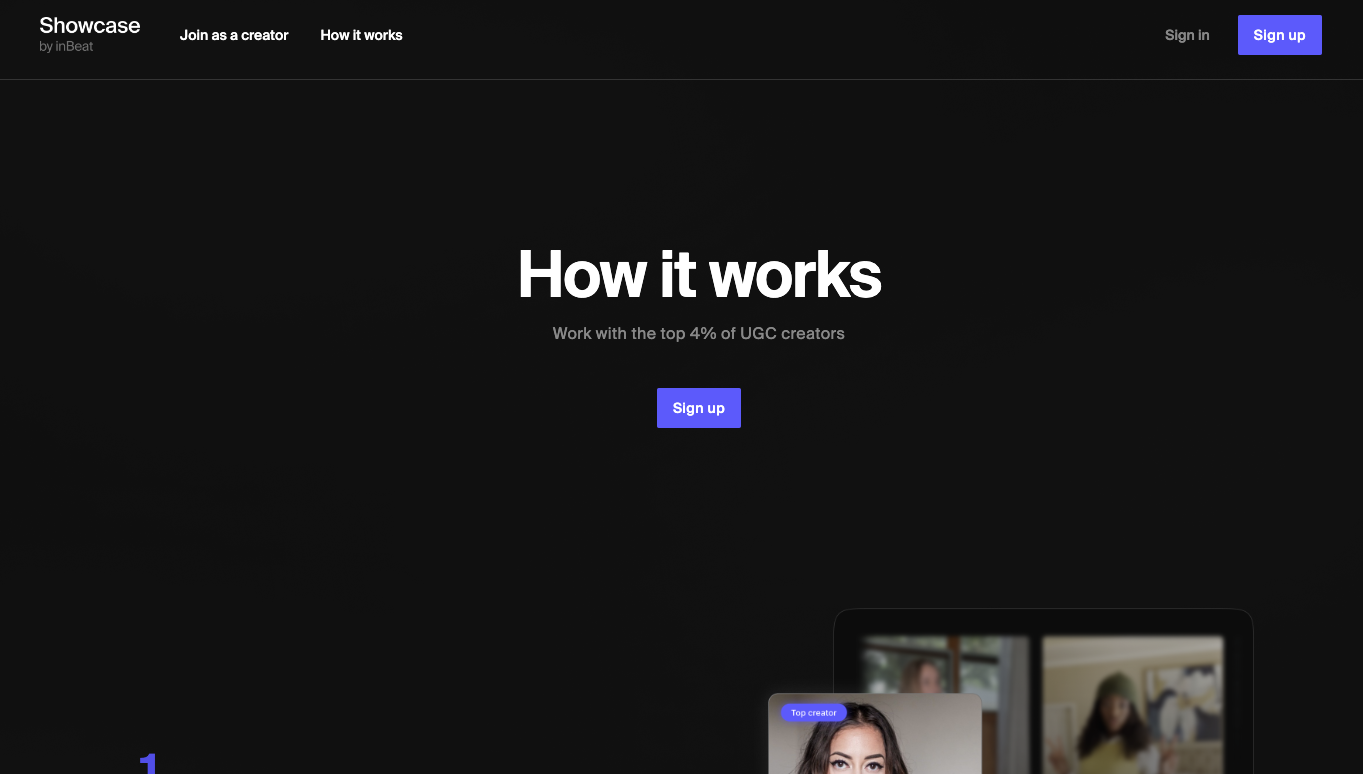Open the Join as a creator page
This screenshot has width=1363, height=774.
[x=234, y=35]
